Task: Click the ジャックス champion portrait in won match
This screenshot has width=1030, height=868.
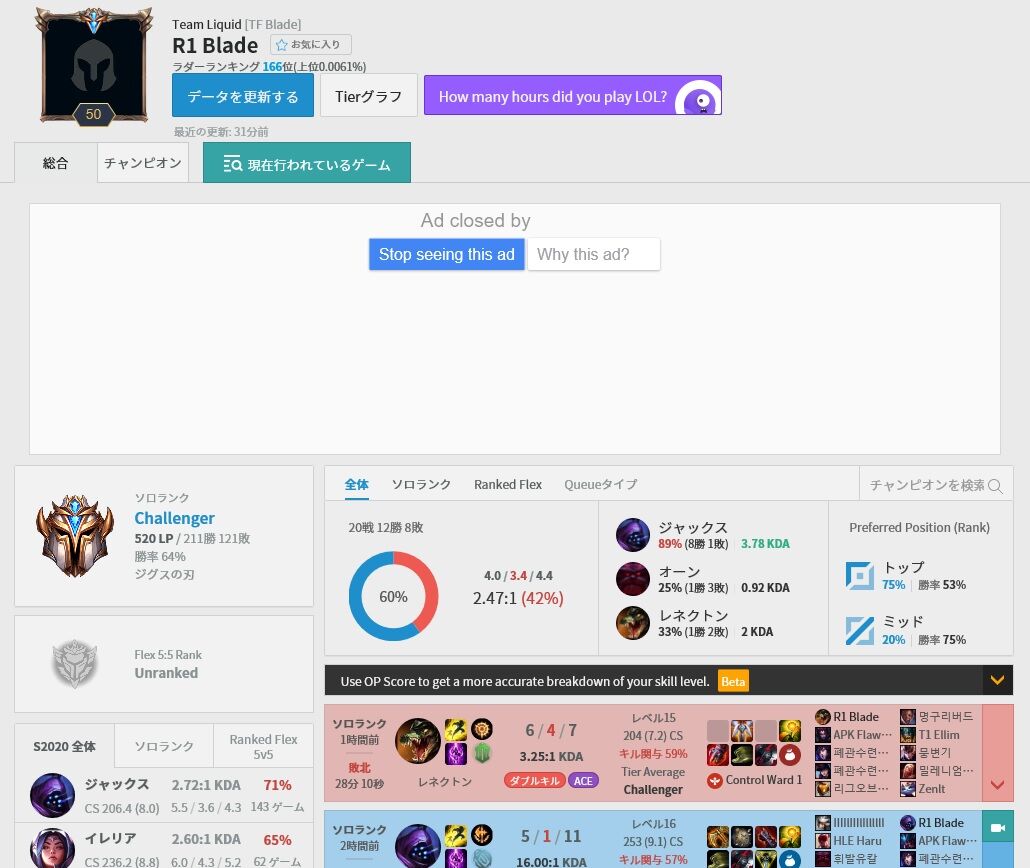Action: click(418, 846)
